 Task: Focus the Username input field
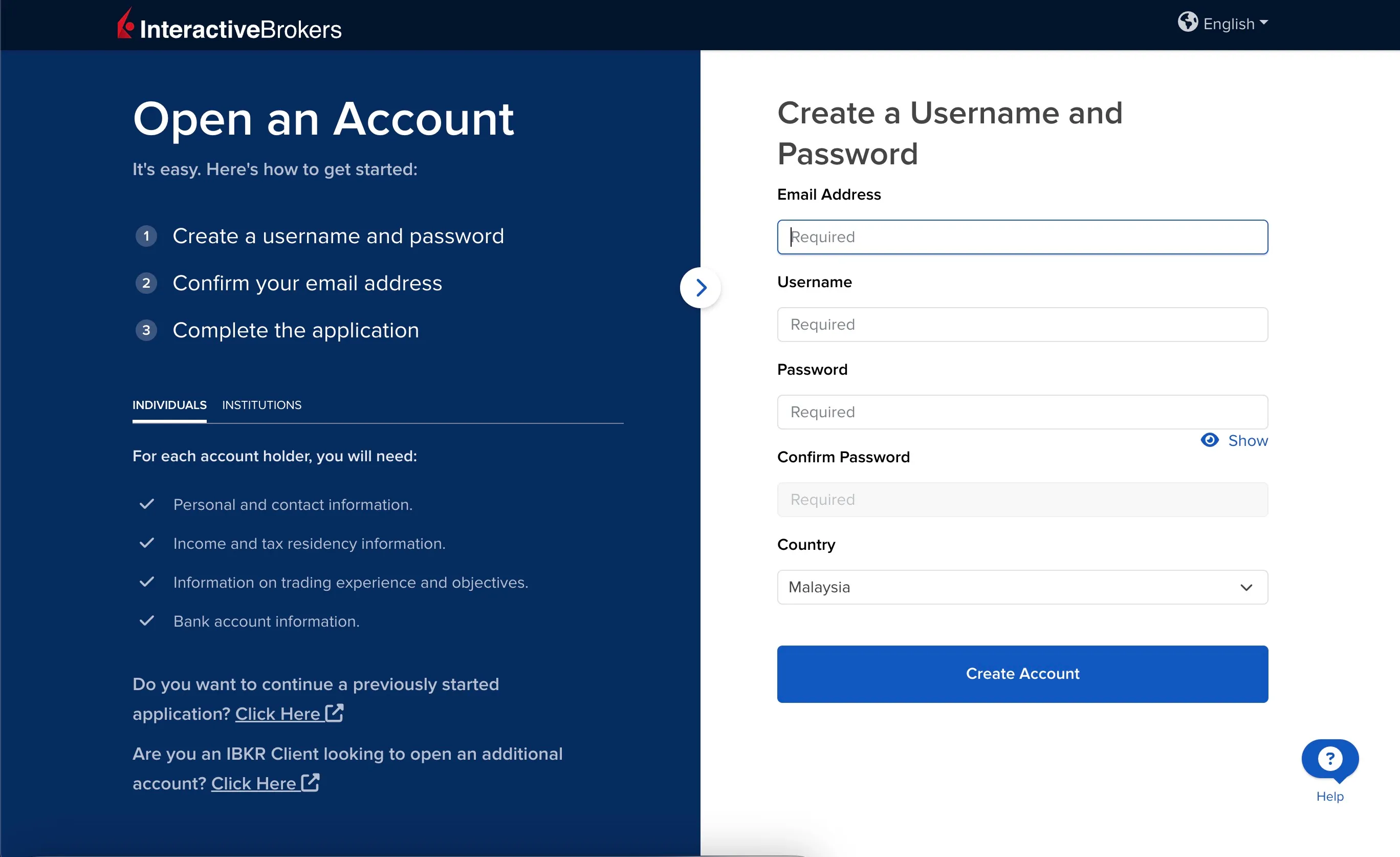coord(1022,325)
